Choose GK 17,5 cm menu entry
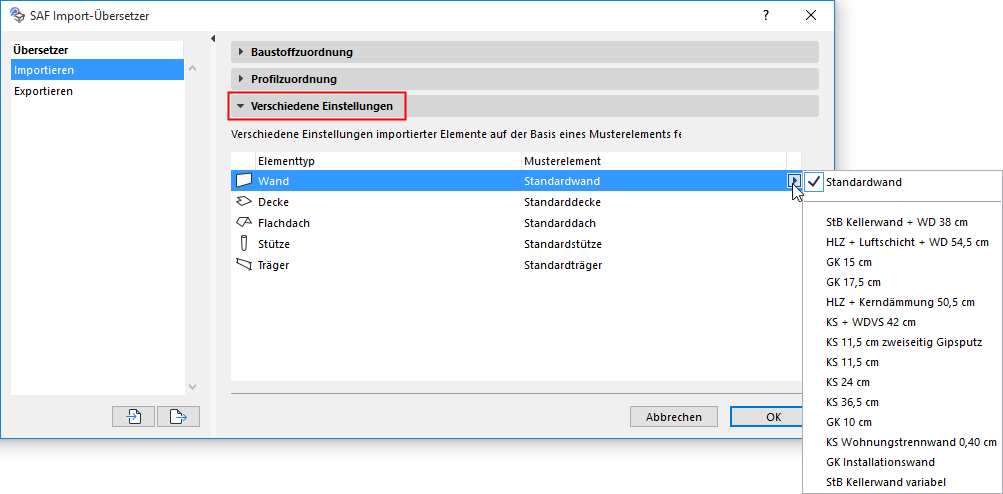The image size is (1003, 494). point(853,282)
